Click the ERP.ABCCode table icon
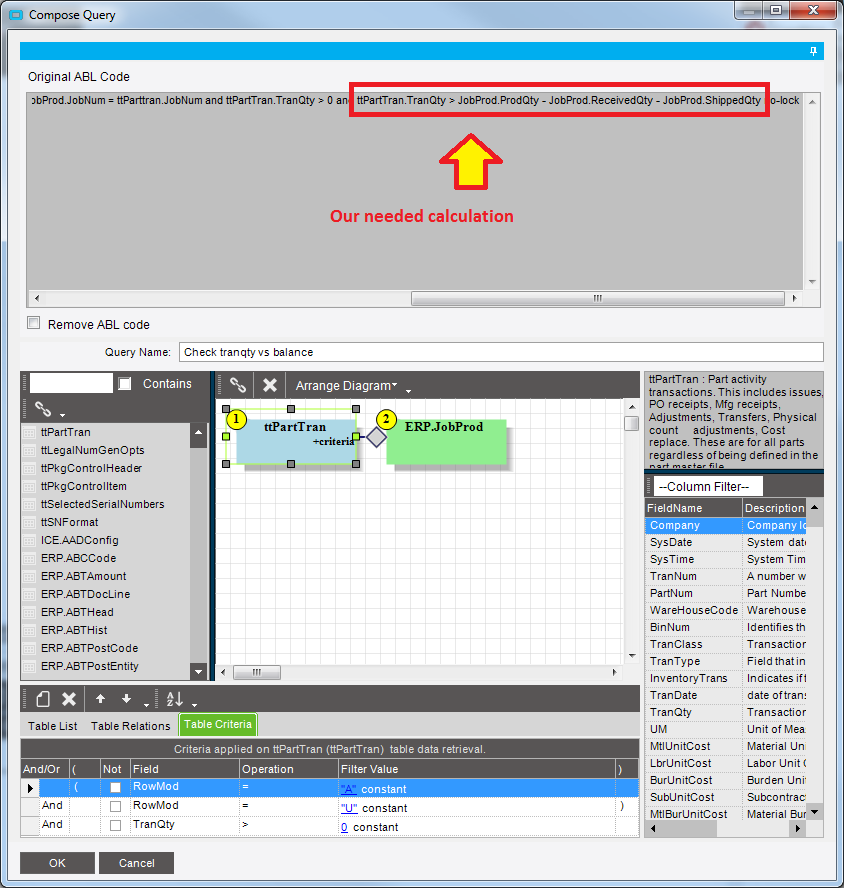844x888 pixels. click(x=29, y=558)
